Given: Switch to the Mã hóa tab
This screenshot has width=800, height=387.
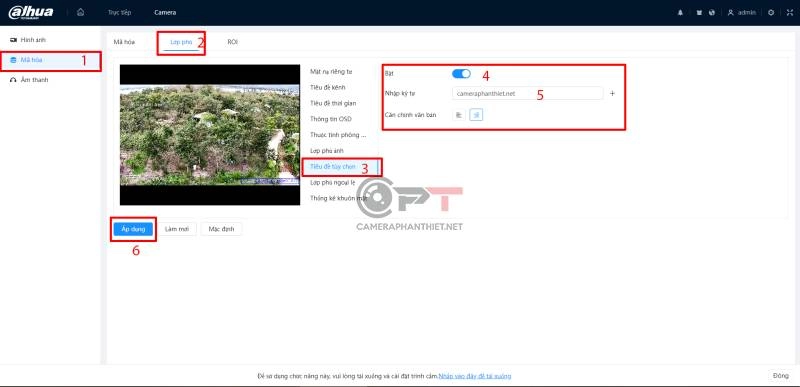Looking at the screenshot, I should pos(124,42).
